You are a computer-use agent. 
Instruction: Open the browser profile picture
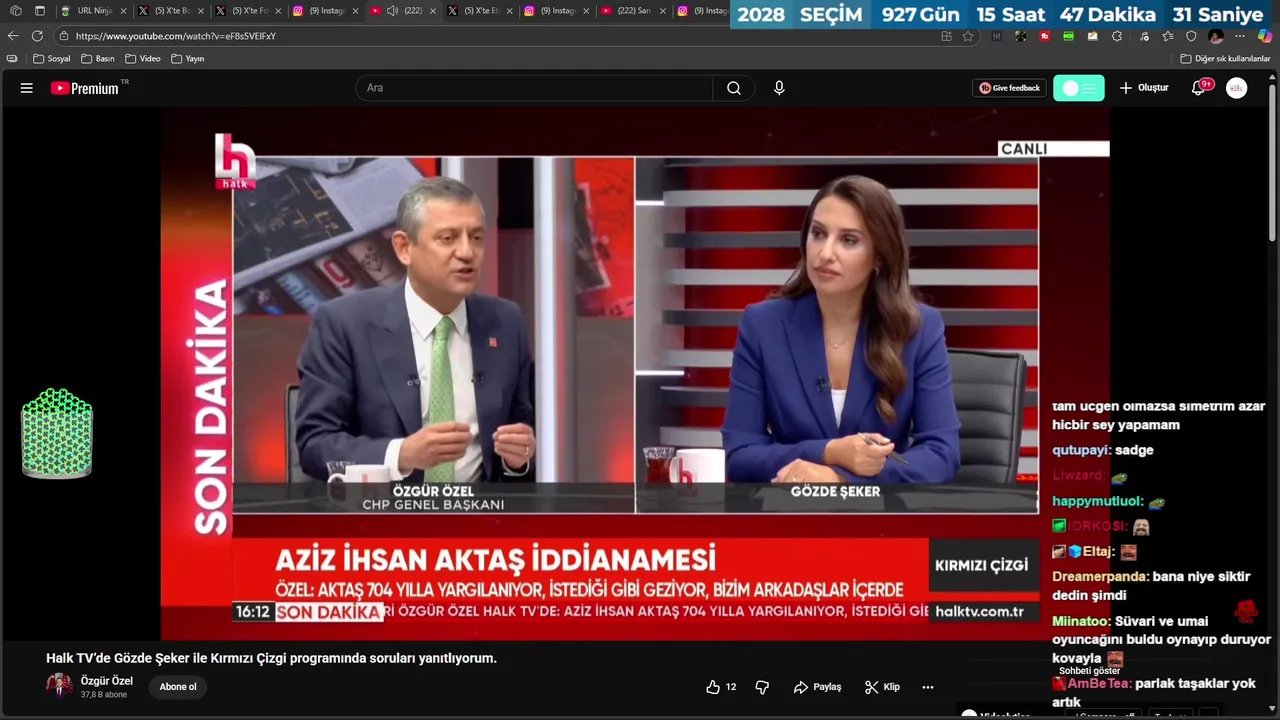coord(1216,36)
